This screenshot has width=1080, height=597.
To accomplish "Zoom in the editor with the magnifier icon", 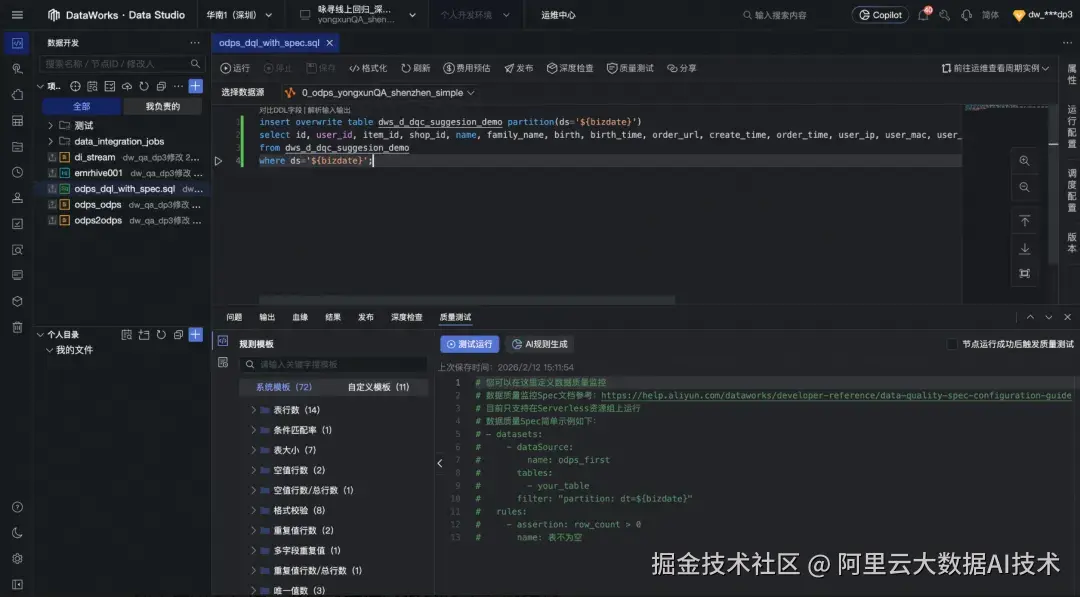I will [1025, 161].
